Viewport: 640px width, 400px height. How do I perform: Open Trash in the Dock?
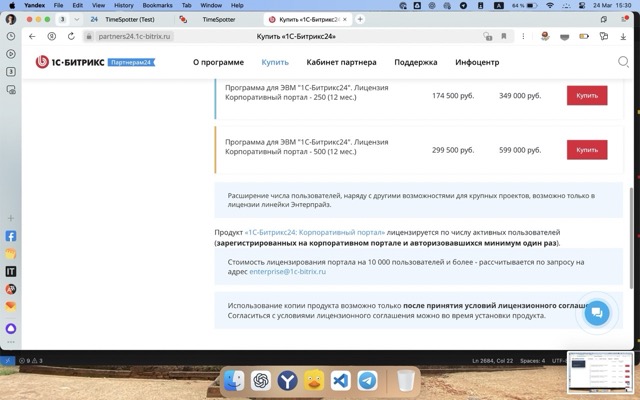(405, 381)
